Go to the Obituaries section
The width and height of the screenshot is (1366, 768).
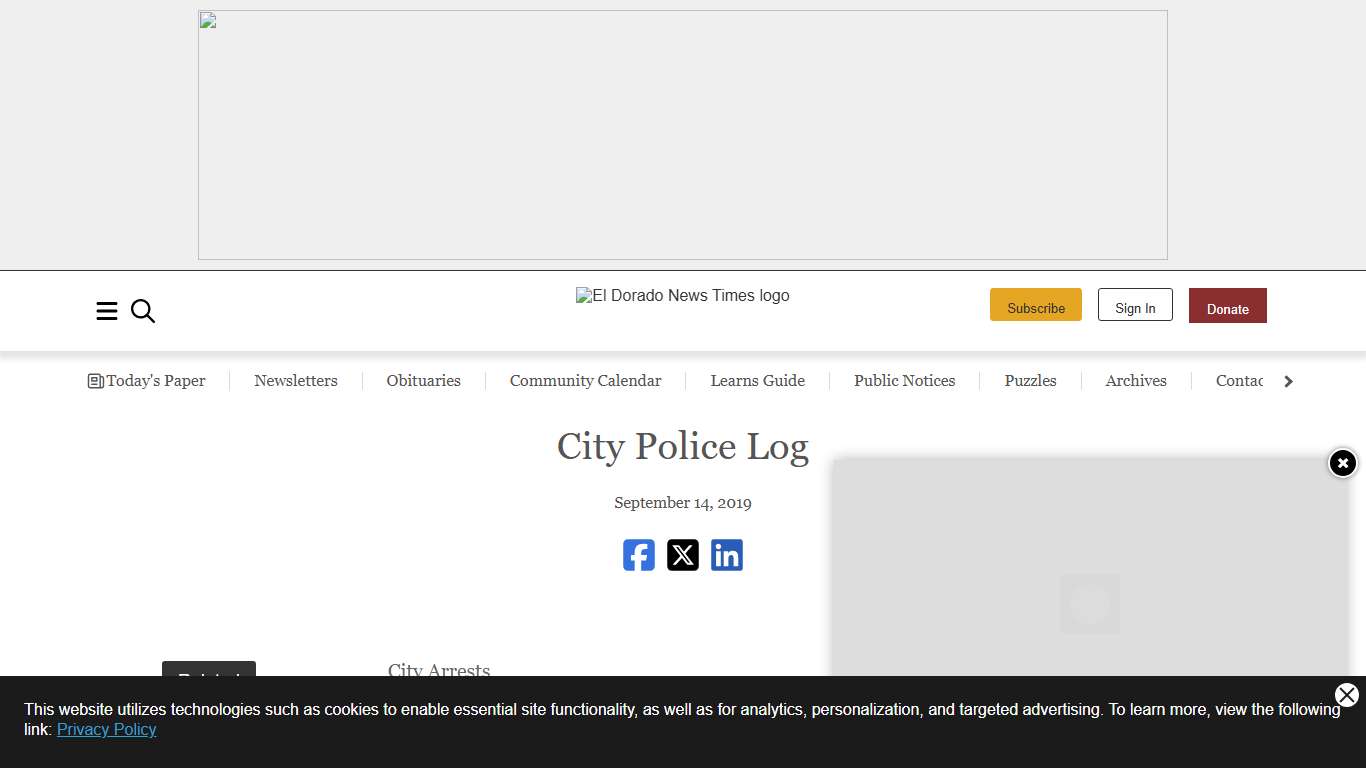[x=423, y=381]
